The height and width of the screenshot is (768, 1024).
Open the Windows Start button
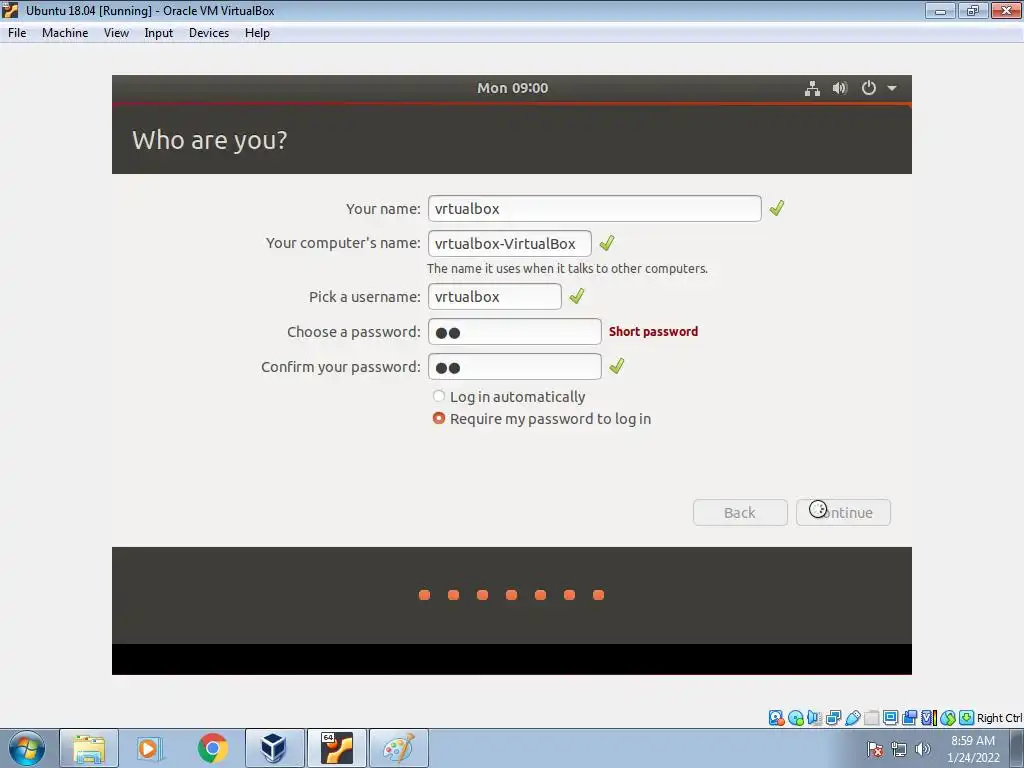pyautogui.click(x=27, y=748)
